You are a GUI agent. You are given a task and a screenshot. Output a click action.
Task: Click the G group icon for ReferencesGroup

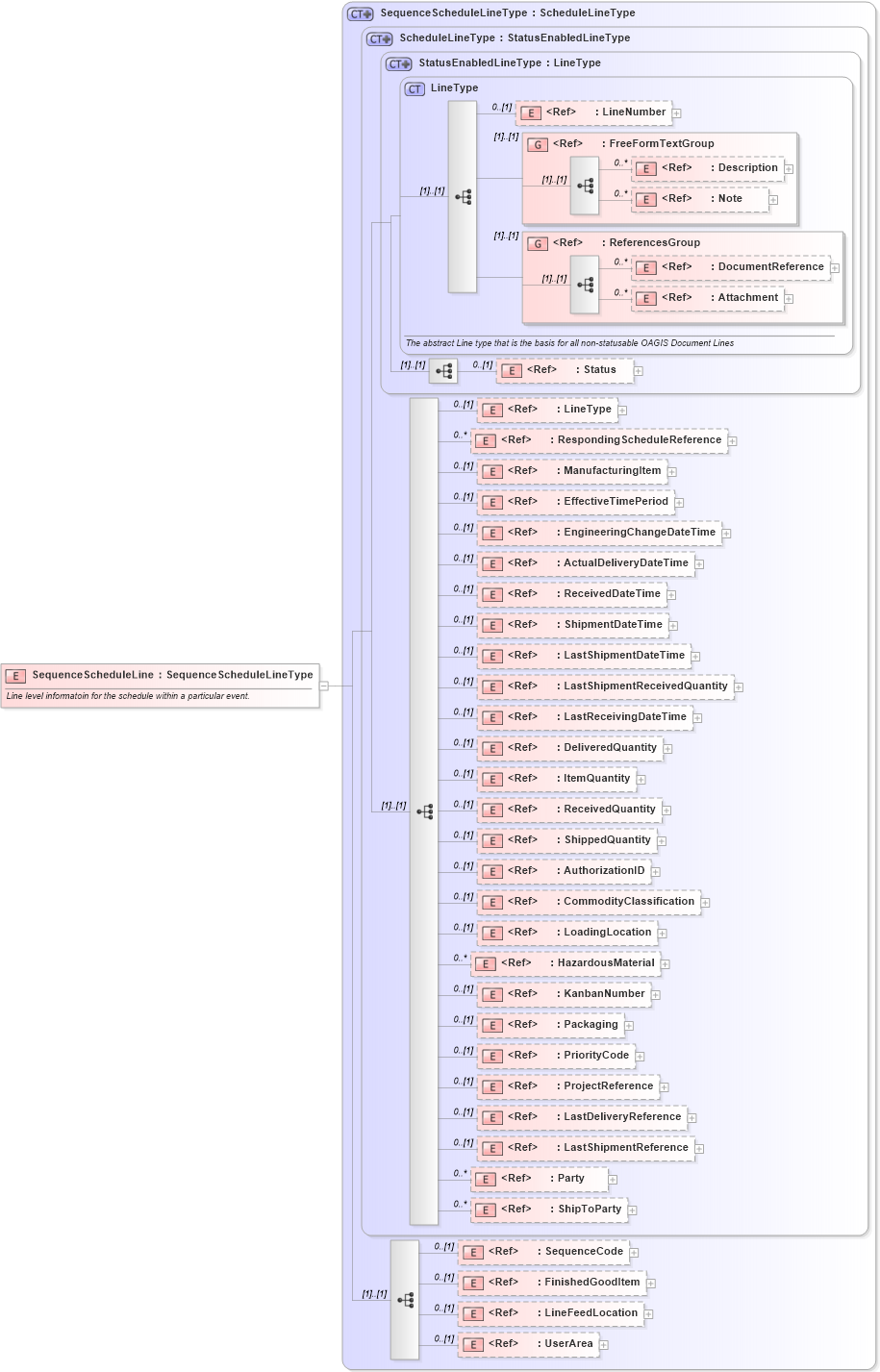pos(536,242)
